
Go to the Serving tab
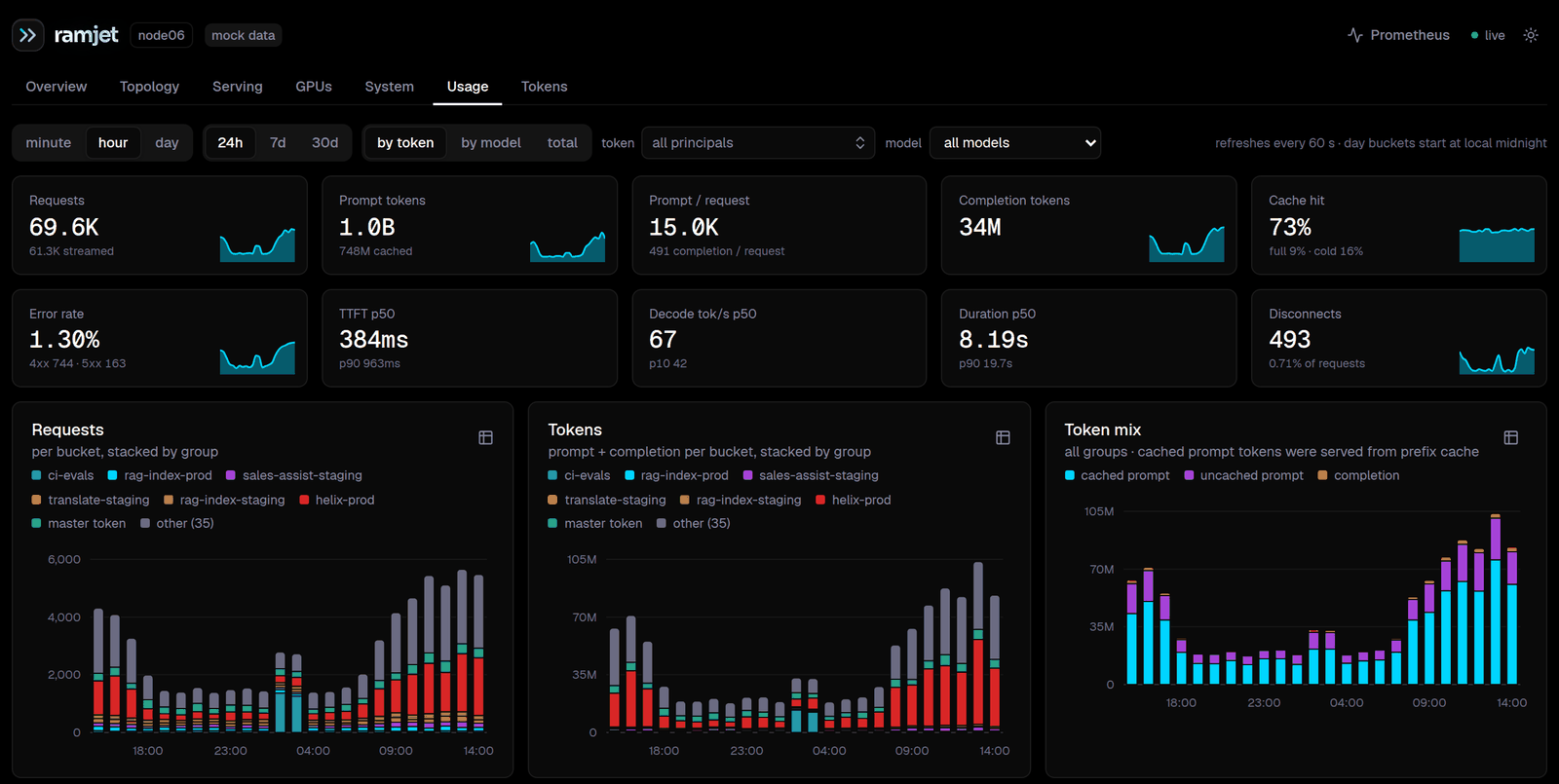point(238,87)
